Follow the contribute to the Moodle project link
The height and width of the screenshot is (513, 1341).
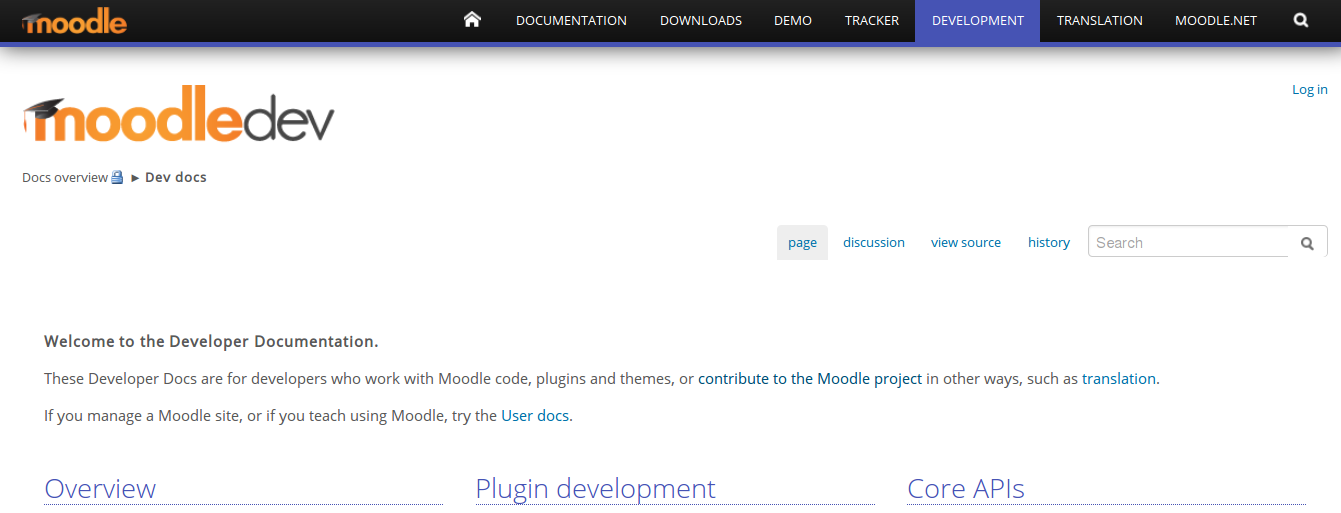[x=810, y=379]
